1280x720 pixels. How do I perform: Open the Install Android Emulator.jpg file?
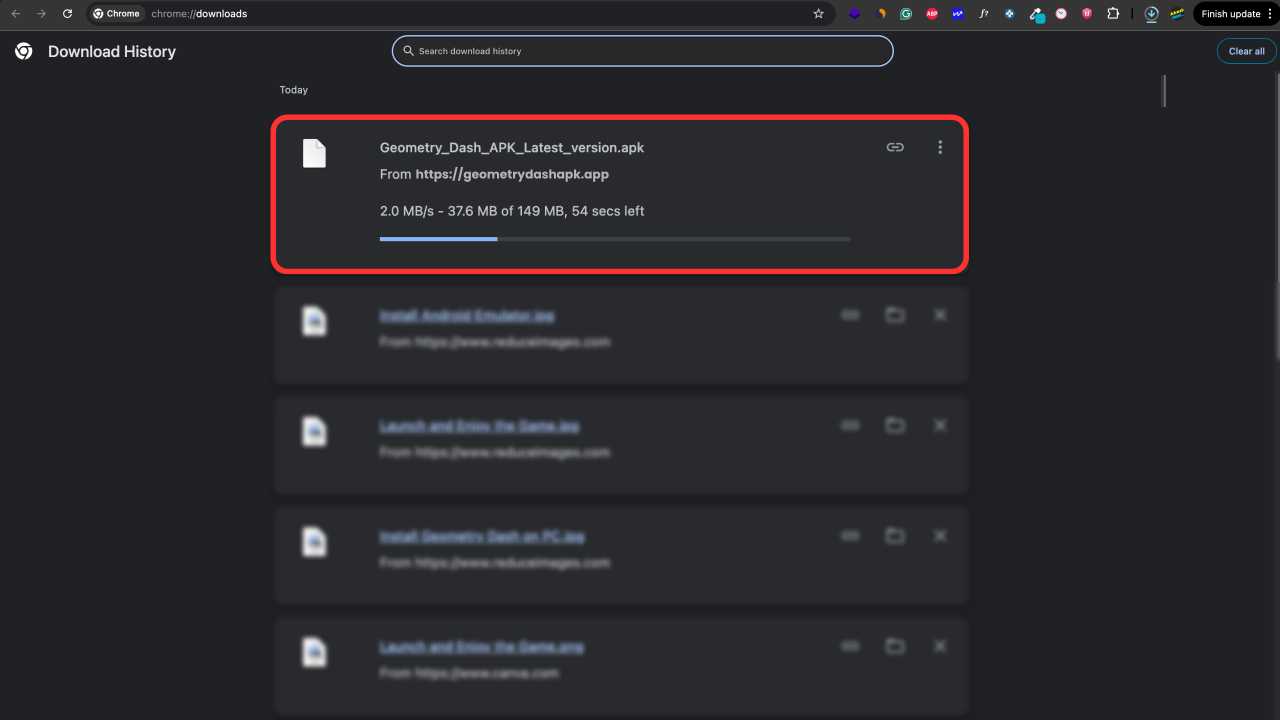(x=466, y=314)
